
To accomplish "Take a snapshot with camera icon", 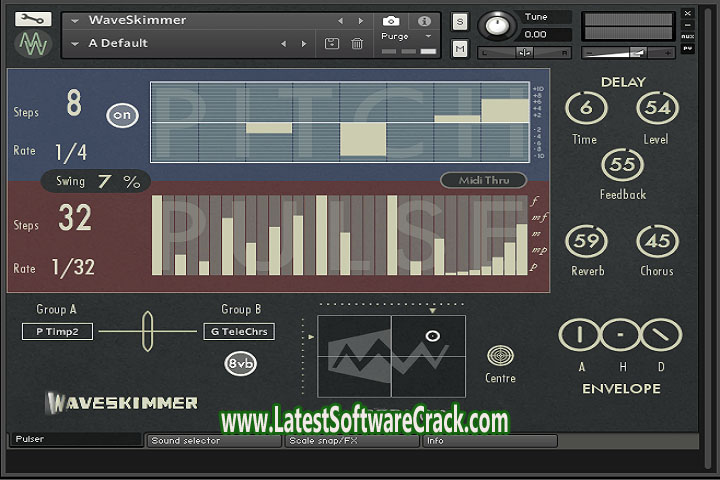I will (x=391, y=20).
